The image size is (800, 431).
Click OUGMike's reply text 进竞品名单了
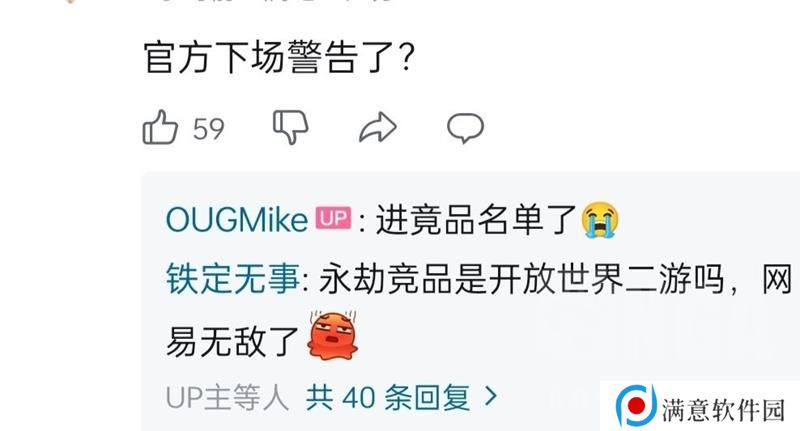pos(476,220)
